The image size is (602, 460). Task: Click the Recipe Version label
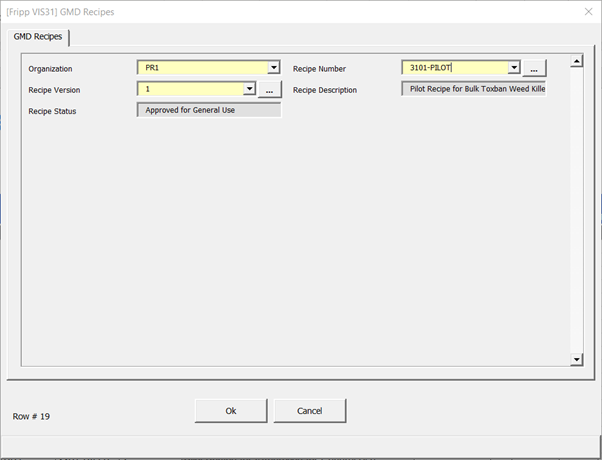tap(54, 90)
